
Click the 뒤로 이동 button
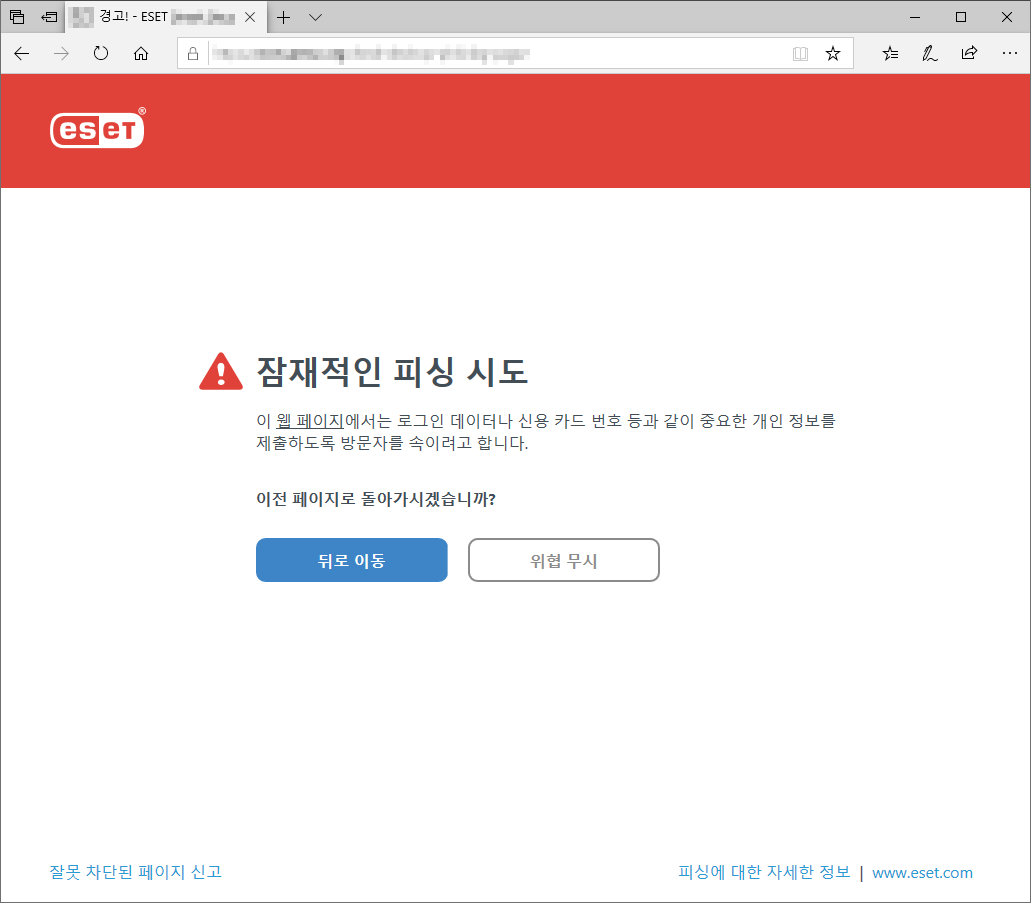click(351, 560)
